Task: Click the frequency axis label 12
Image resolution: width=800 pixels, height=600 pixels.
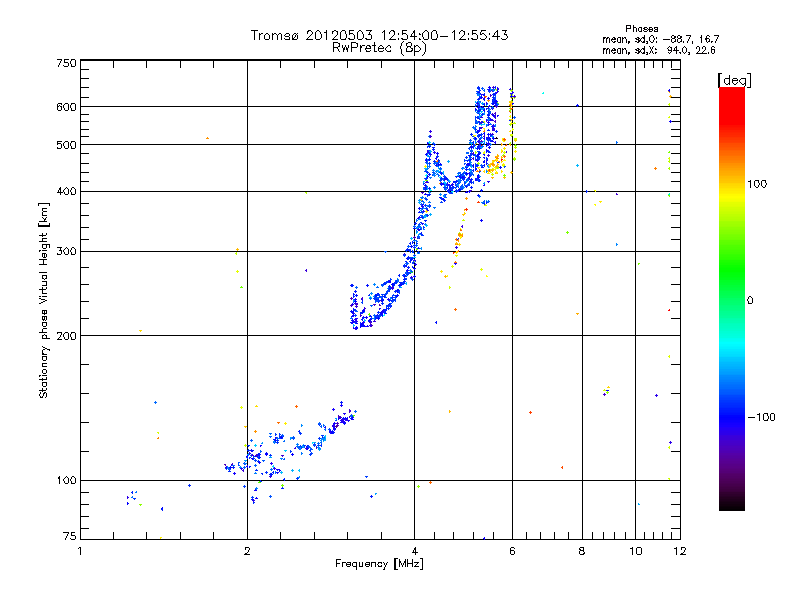Action: click(680, 551)
